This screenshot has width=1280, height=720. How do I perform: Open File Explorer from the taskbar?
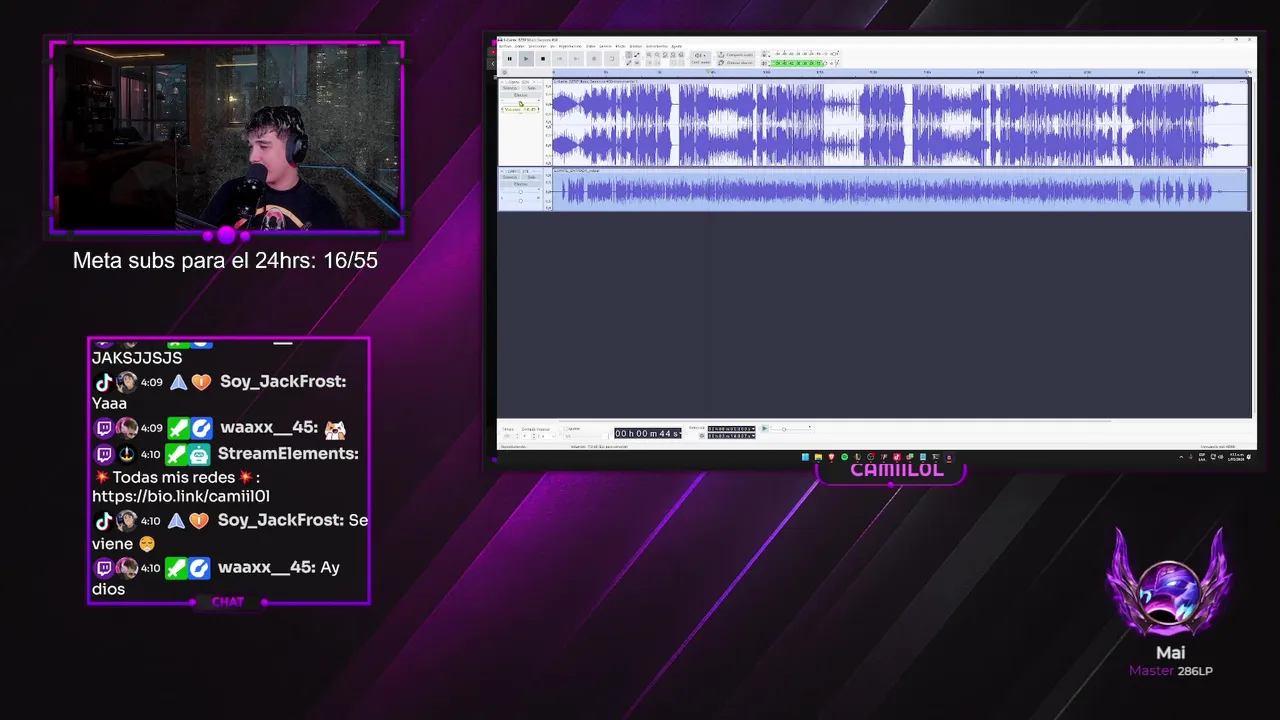(x=818, y=457)
